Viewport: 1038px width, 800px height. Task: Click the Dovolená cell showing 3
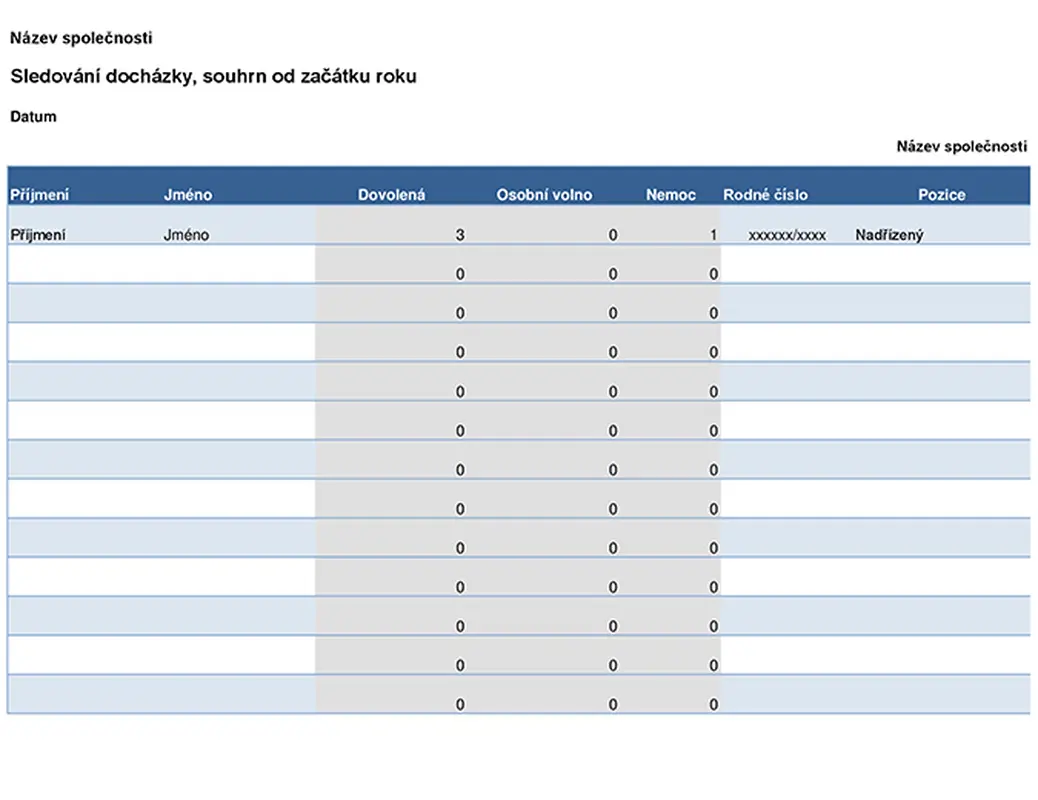(x=460, y=235)
